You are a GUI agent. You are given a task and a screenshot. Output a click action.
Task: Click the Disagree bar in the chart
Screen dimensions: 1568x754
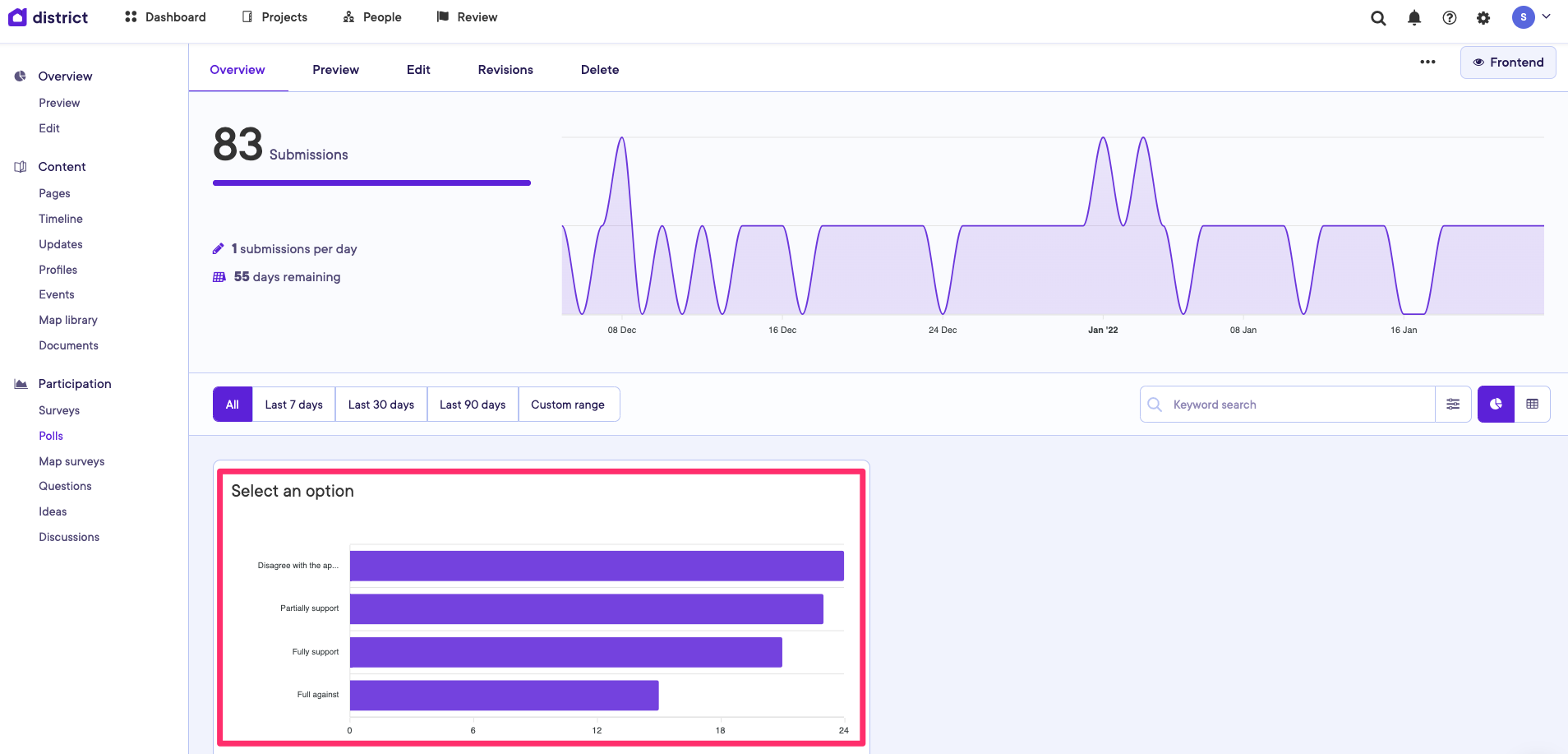click(x=597, y=566)
